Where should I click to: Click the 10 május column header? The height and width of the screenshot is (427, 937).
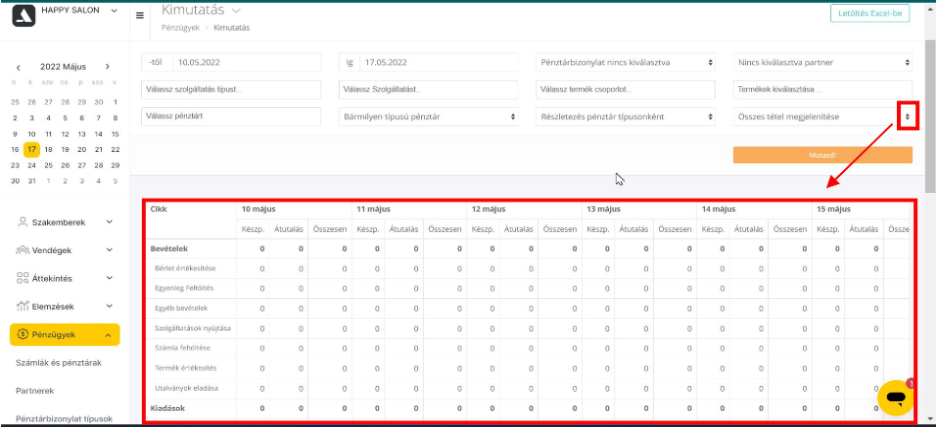point(259,210)
